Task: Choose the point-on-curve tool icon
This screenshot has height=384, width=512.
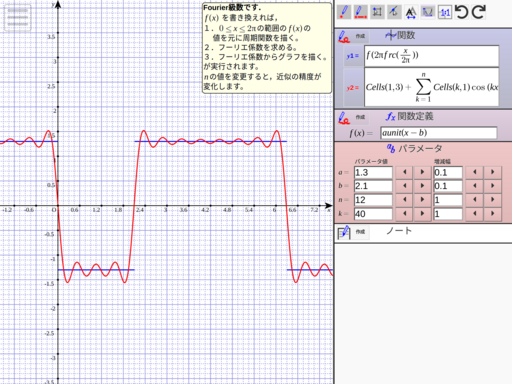Action: point(394,12)
